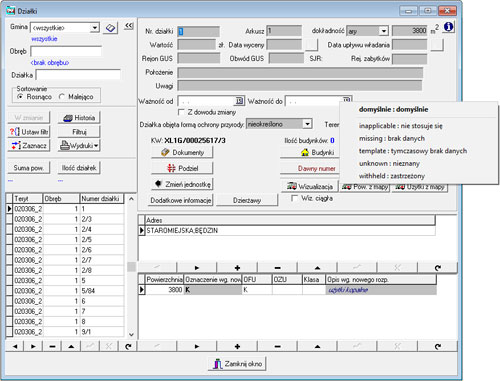Viewport: 500px width, 381px height.
Task: Click down arrow of parcel list scrollbar
Action: click(131, 334)
